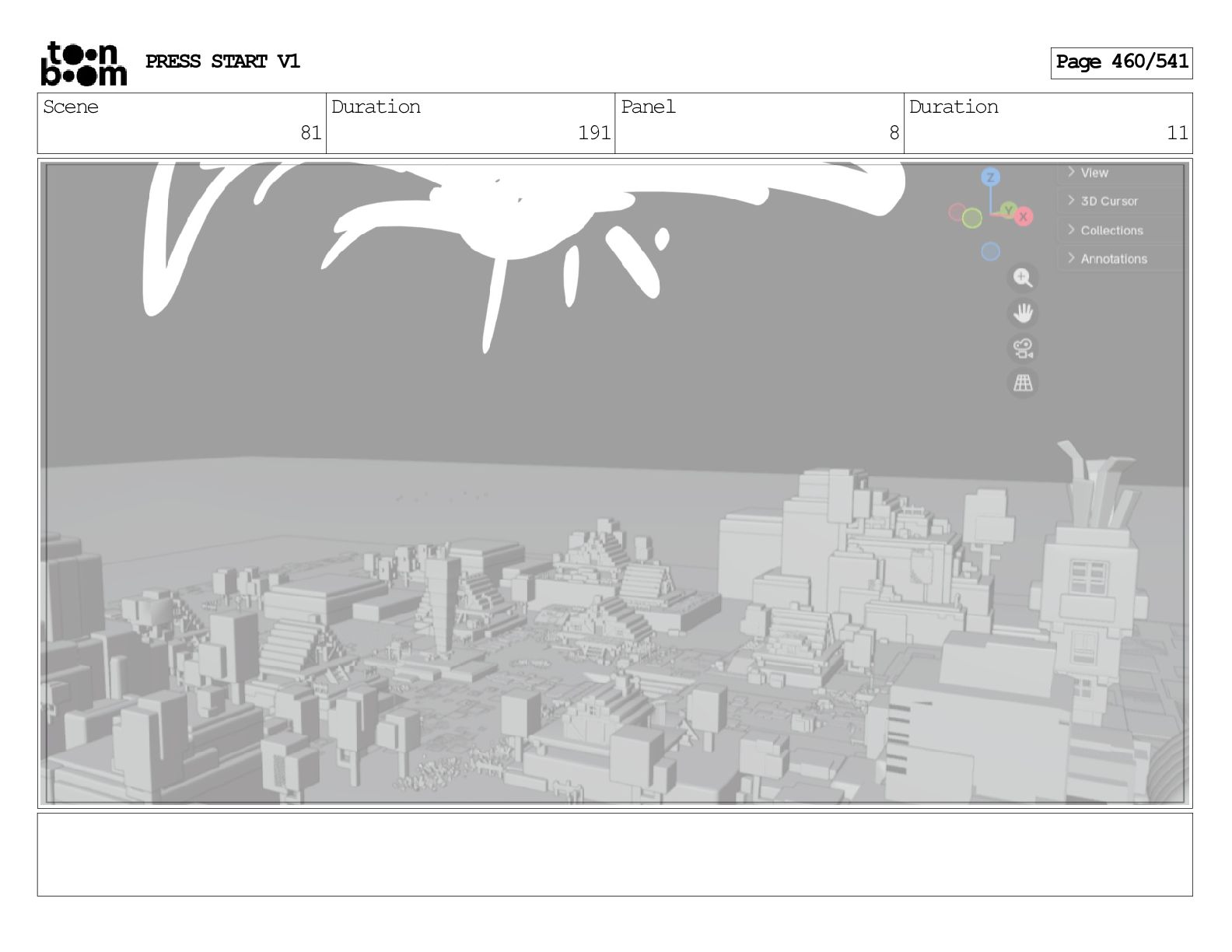Click the negative Z axis gizmo circle
This screenshot has height=952, width=1232.
pyautogui.click(x=990, y=251)
